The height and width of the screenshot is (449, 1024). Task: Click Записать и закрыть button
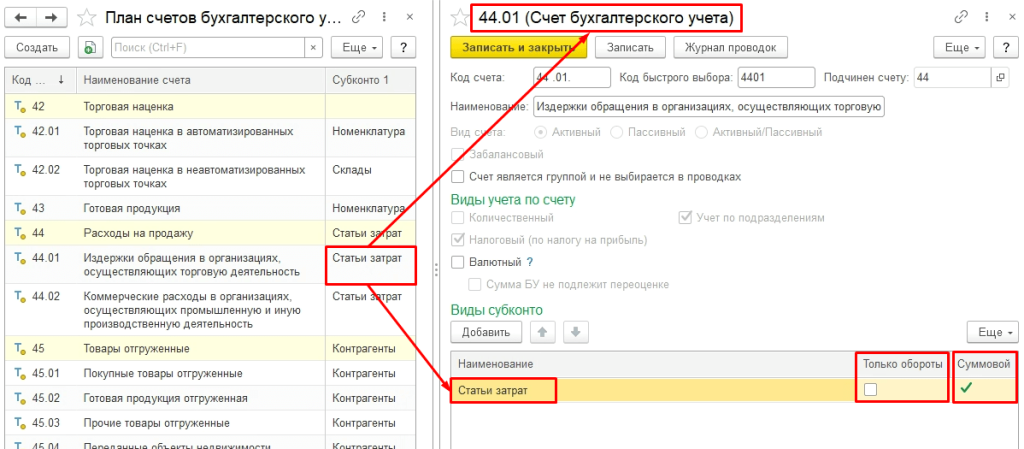[x=519, y=48]
